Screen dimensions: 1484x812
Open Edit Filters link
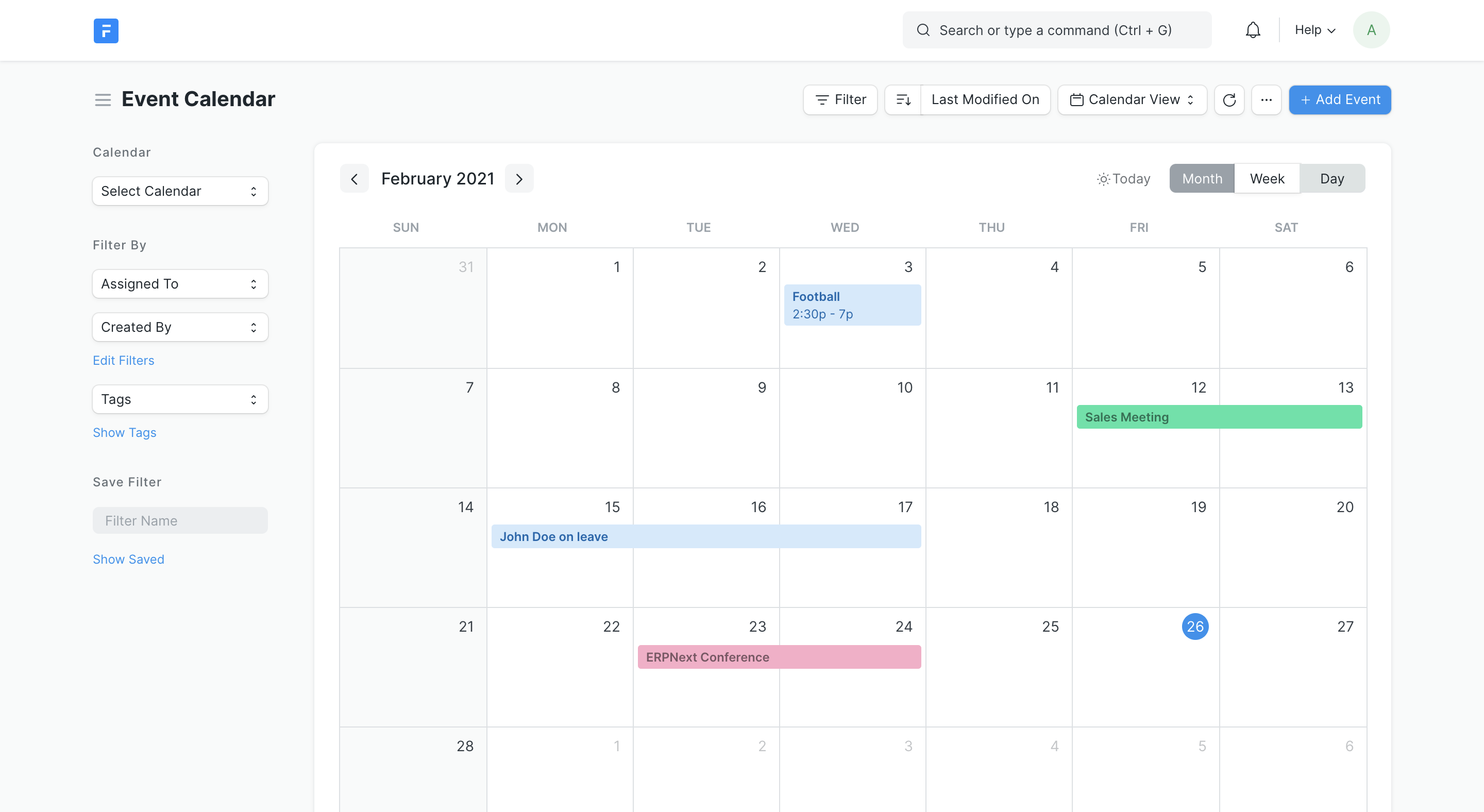coord(123,360)
